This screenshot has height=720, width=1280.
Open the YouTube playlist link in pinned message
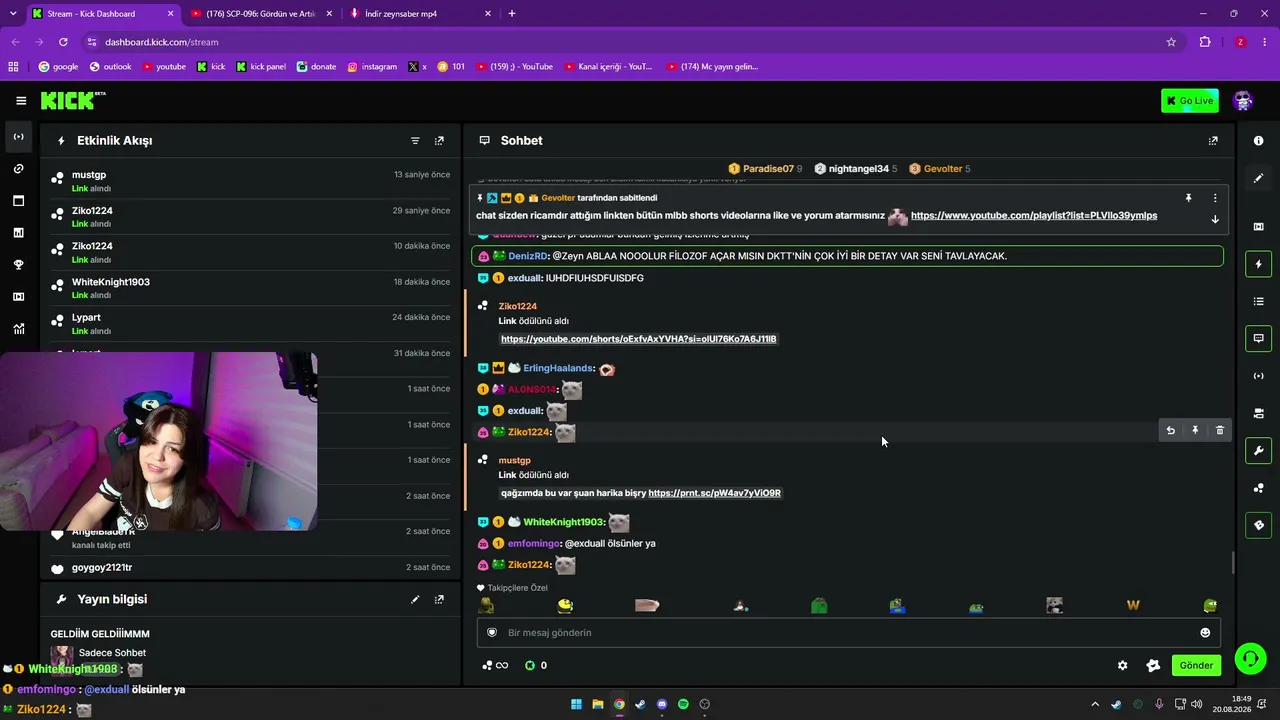[x=1034, y=216]
